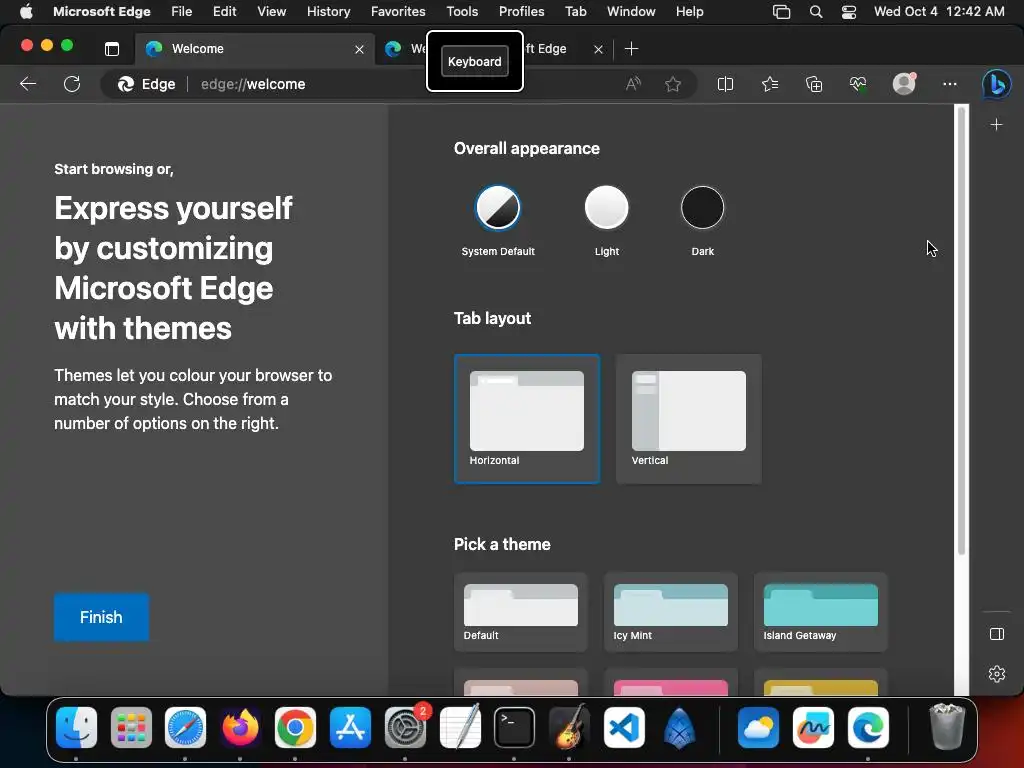
Task: Open Spotlight search in menu bar
Action: [x=816, y=12]
